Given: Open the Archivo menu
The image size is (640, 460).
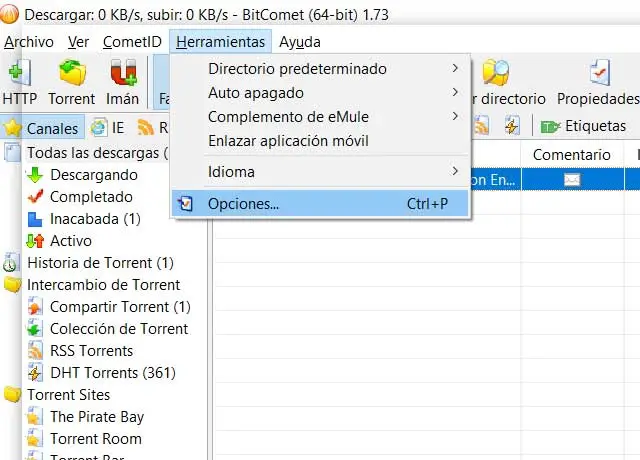Looking at the screenshot, I should click(29, 42).
